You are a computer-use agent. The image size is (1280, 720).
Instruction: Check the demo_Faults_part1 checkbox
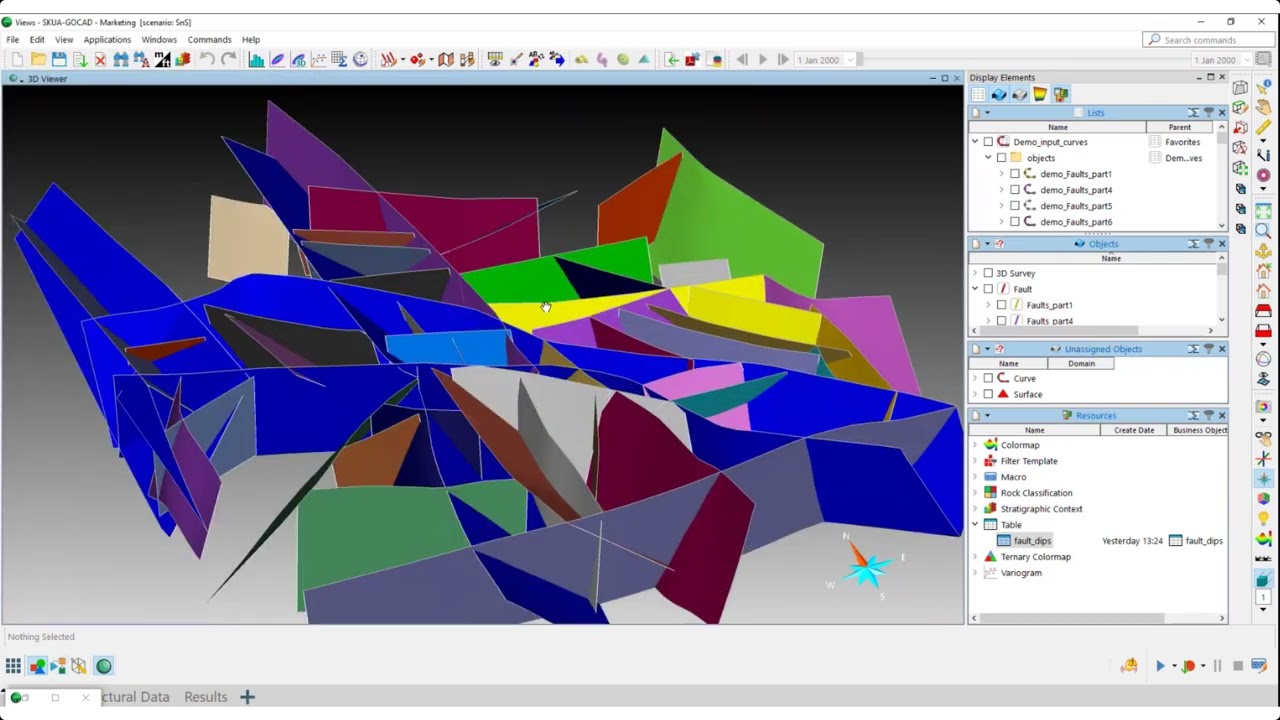click(x=1014, y=174)
